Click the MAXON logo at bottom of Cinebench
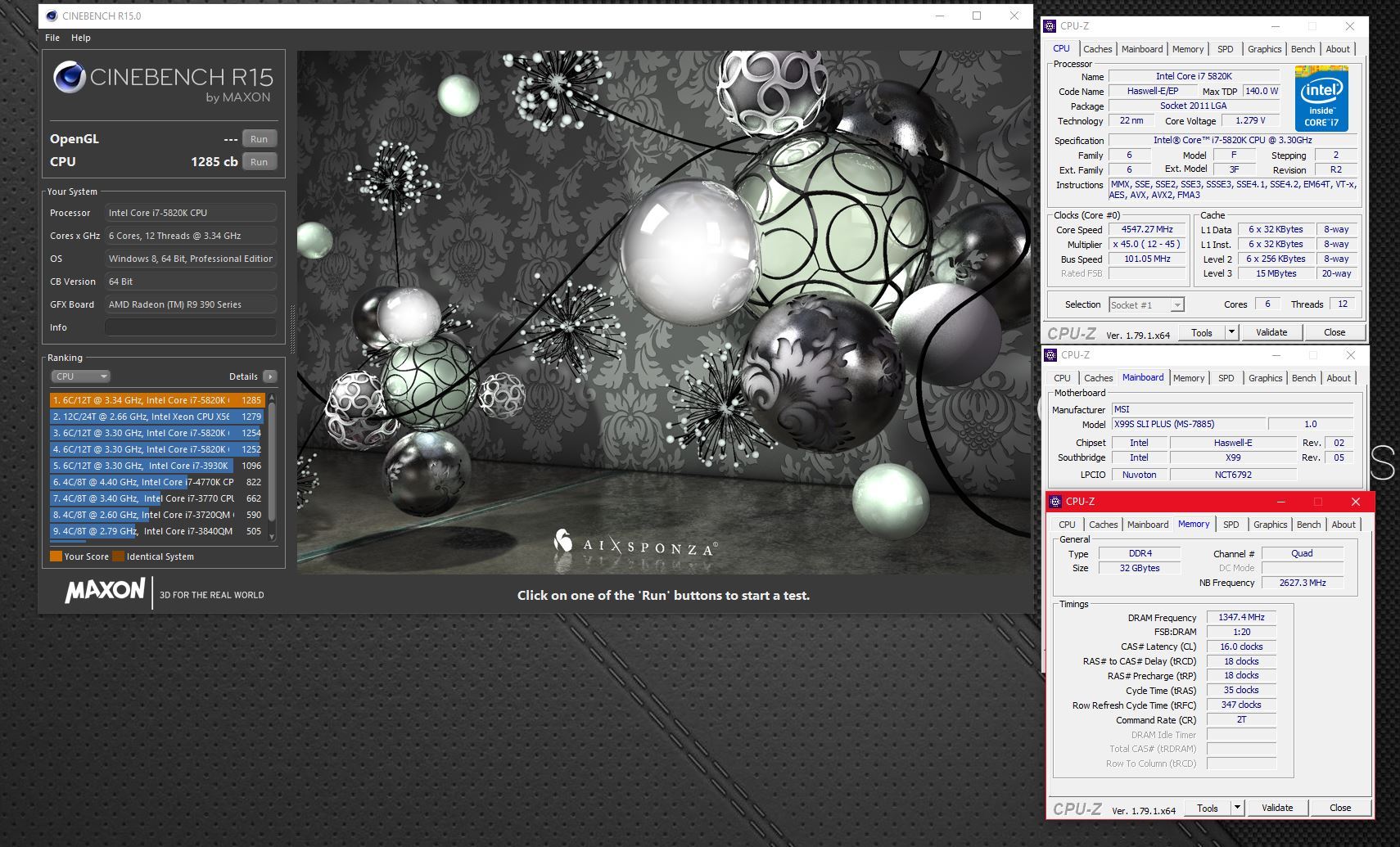 [x=105, y=591]
